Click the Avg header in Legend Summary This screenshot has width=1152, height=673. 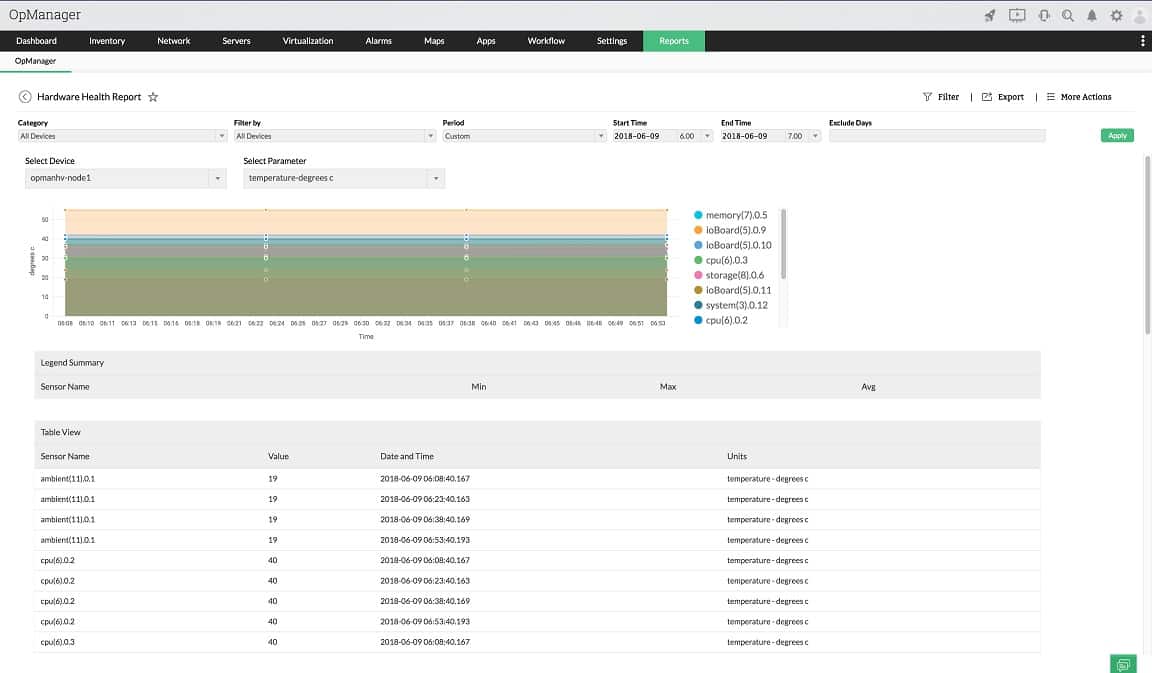click(868, 386)
